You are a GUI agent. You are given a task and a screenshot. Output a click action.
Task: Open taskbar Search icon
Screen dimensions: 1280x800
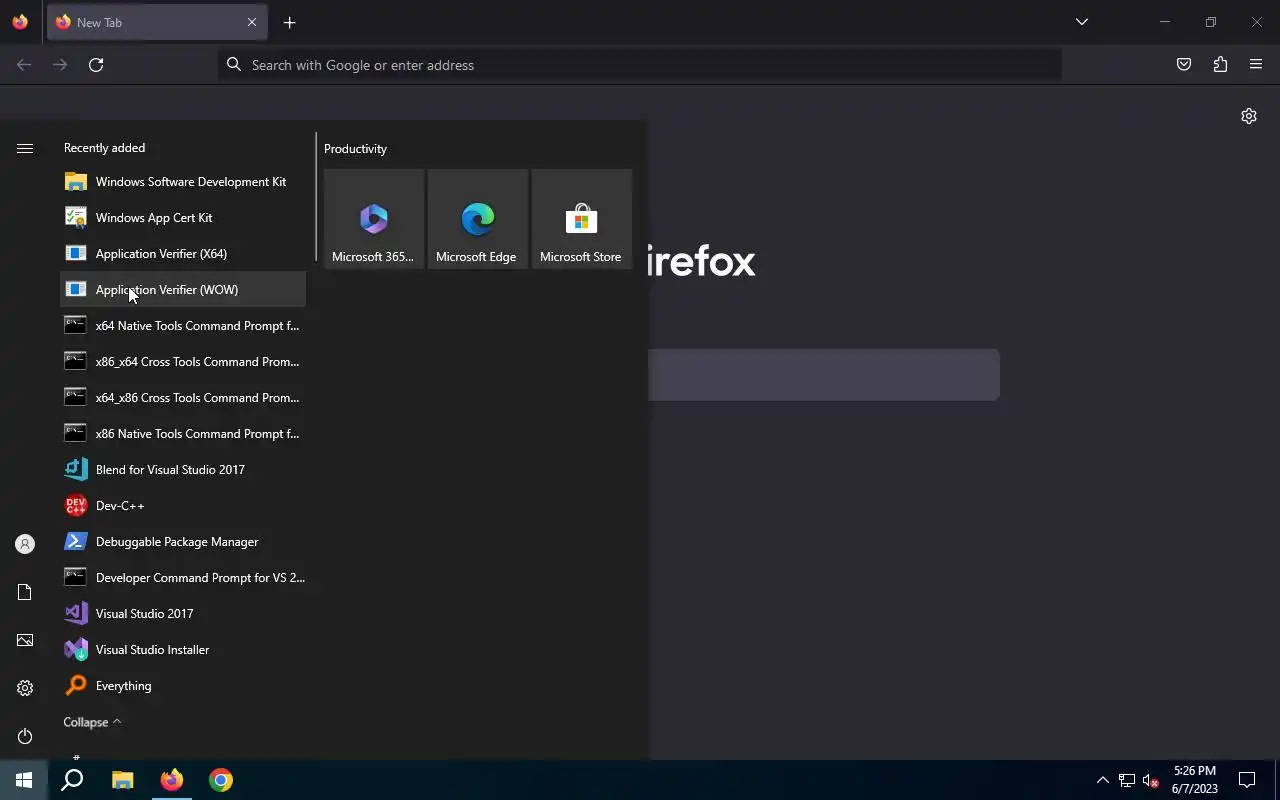72,780
